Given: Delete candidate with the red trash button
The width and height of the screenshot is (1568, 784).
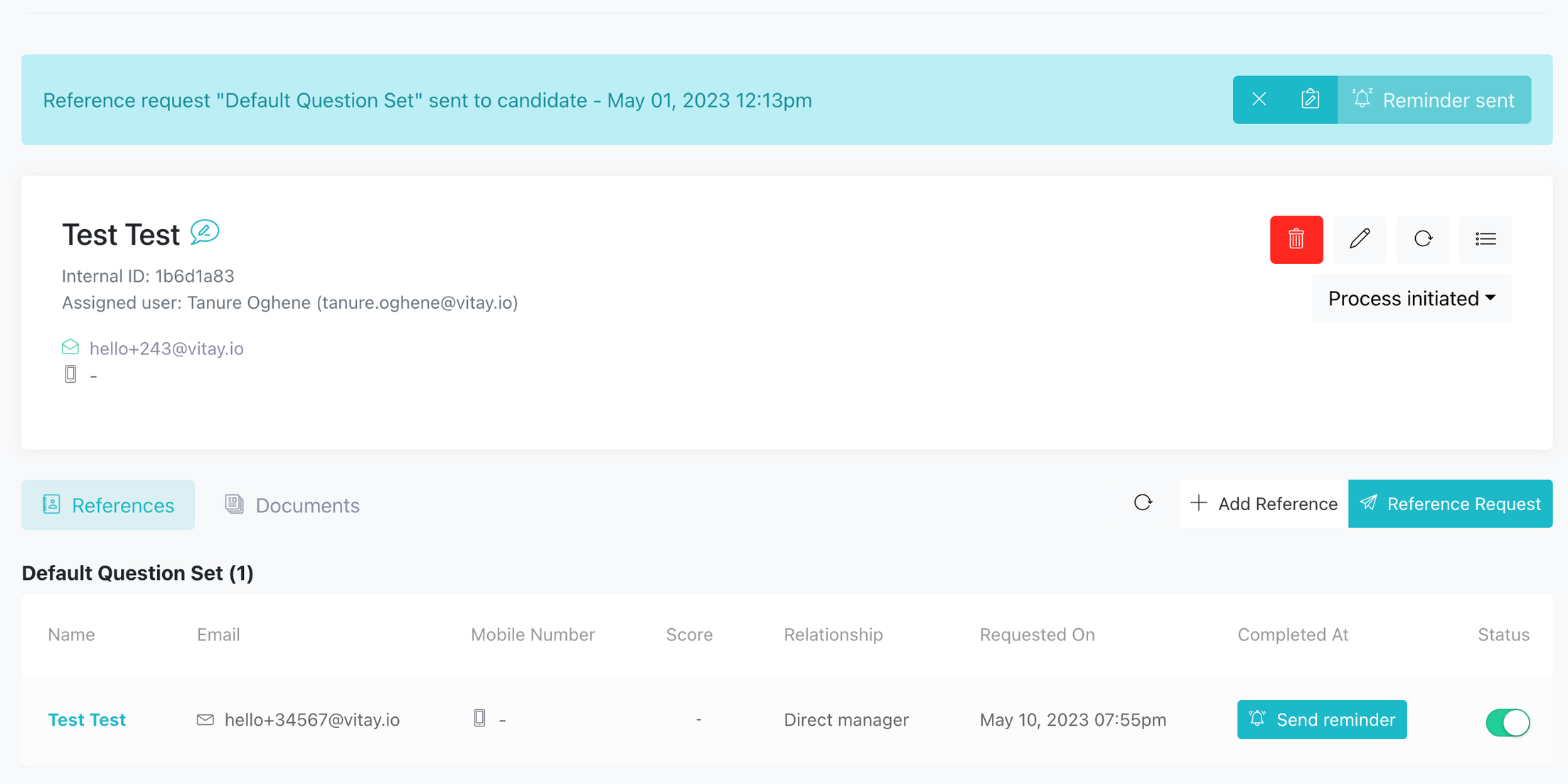Looking at the screenshot, I should point(1296,240).
